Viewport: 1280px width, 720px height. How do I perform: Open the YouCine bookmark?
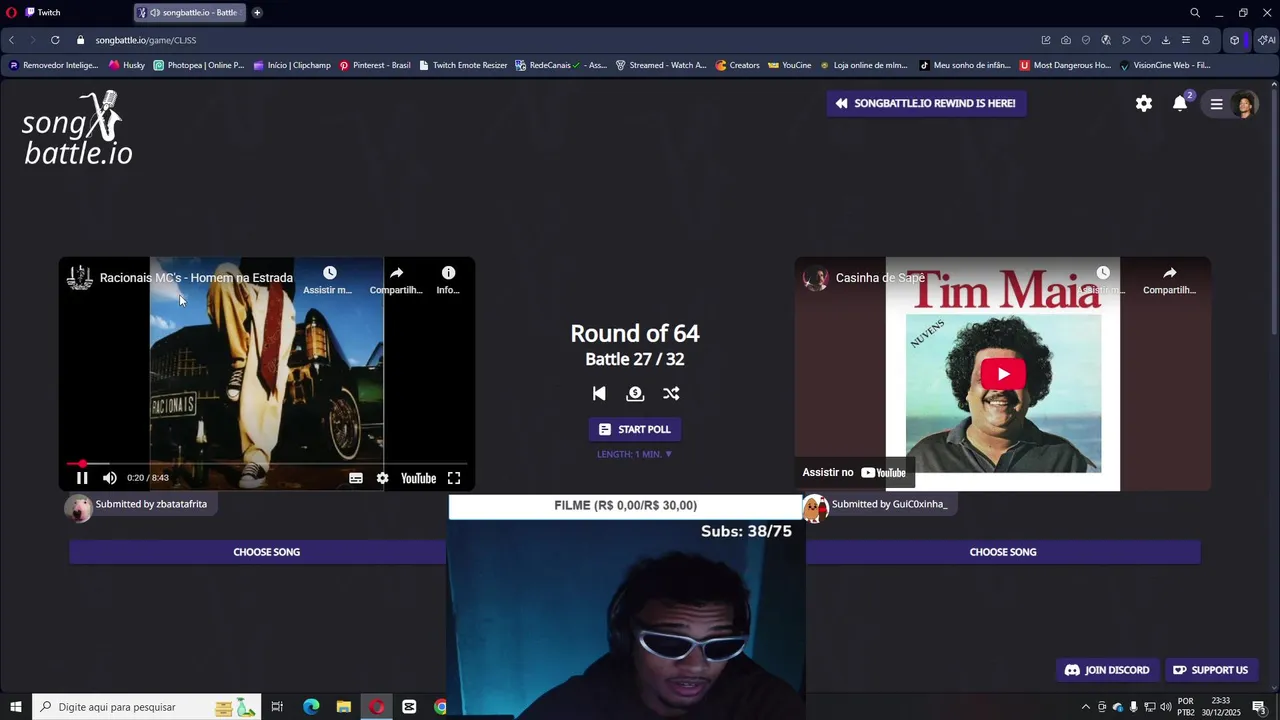pyautogui.click(x=789, y=65)
